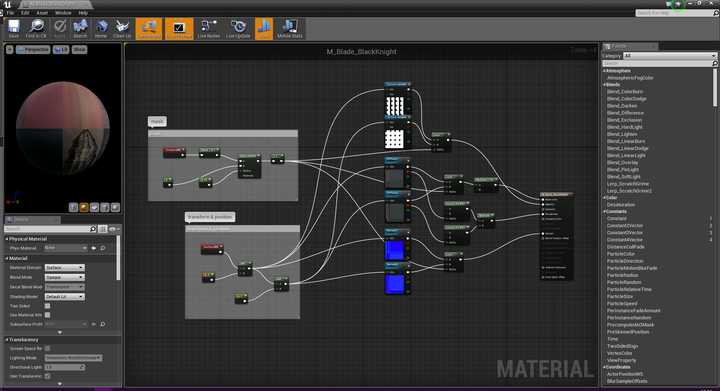Select Blend_Overlay in Palette list
This screenshot has height=391, width=720.
pos(623,162)
